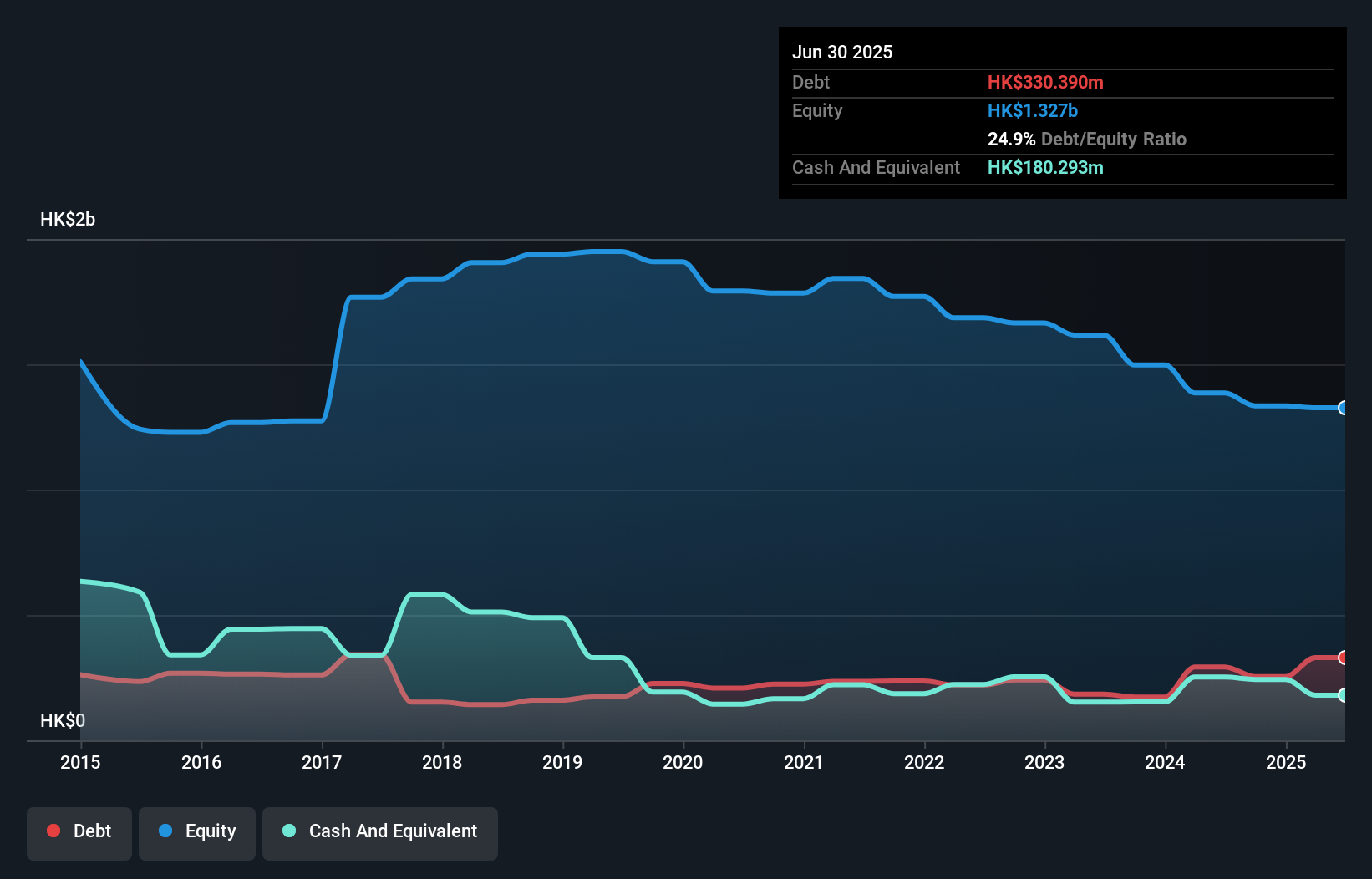Toggle the Debt series visibility
This screenshot has width=1372, height=879.
79,832
